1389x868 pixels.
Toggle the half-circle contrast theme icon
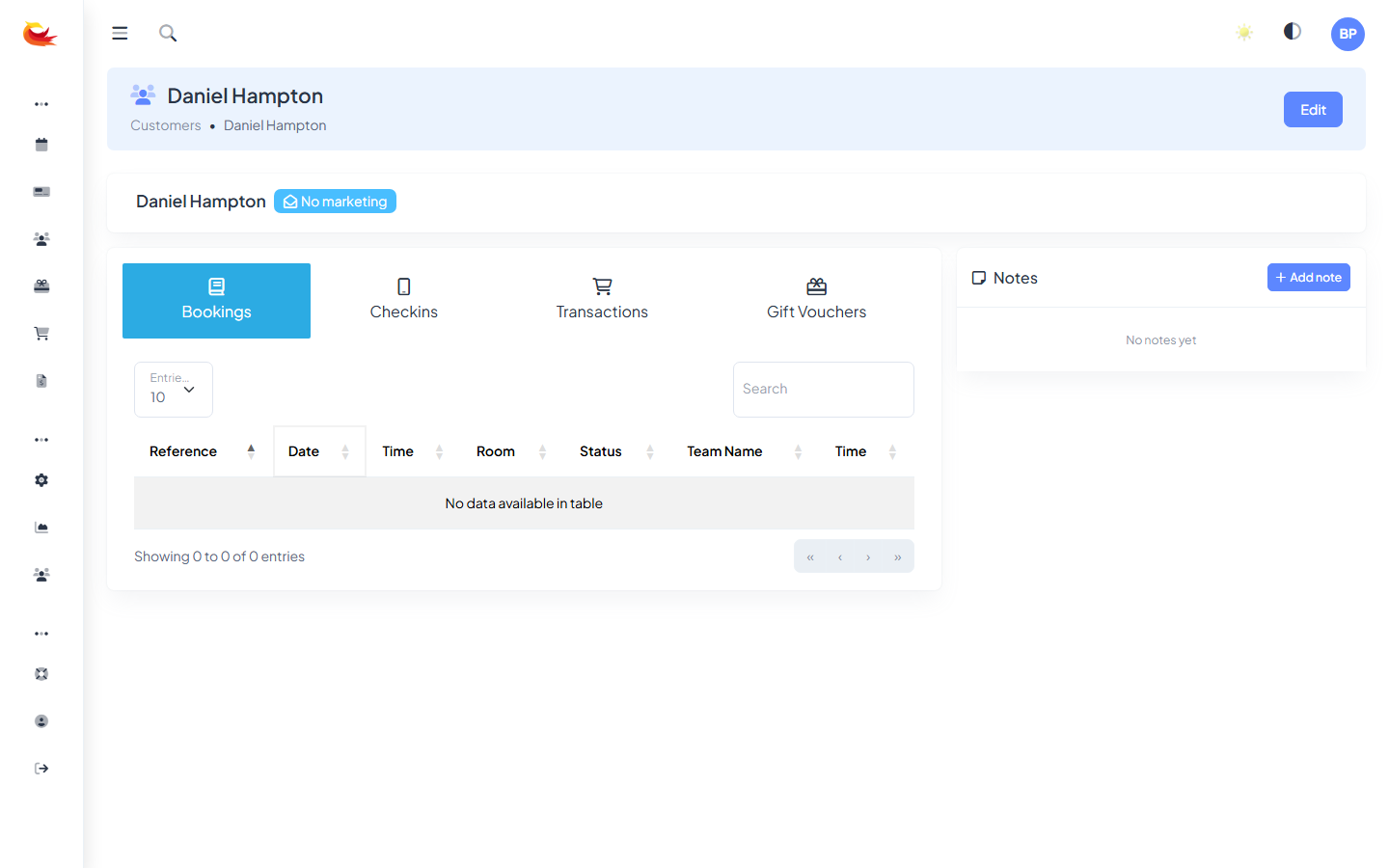tap(1293, 32)
